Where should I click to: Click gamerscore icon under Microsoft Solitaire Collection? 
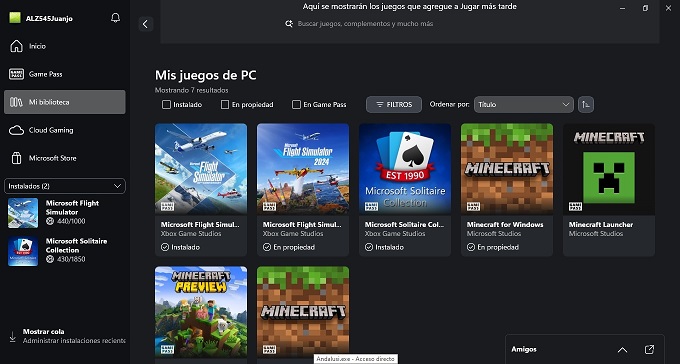(x=50, y=259)
